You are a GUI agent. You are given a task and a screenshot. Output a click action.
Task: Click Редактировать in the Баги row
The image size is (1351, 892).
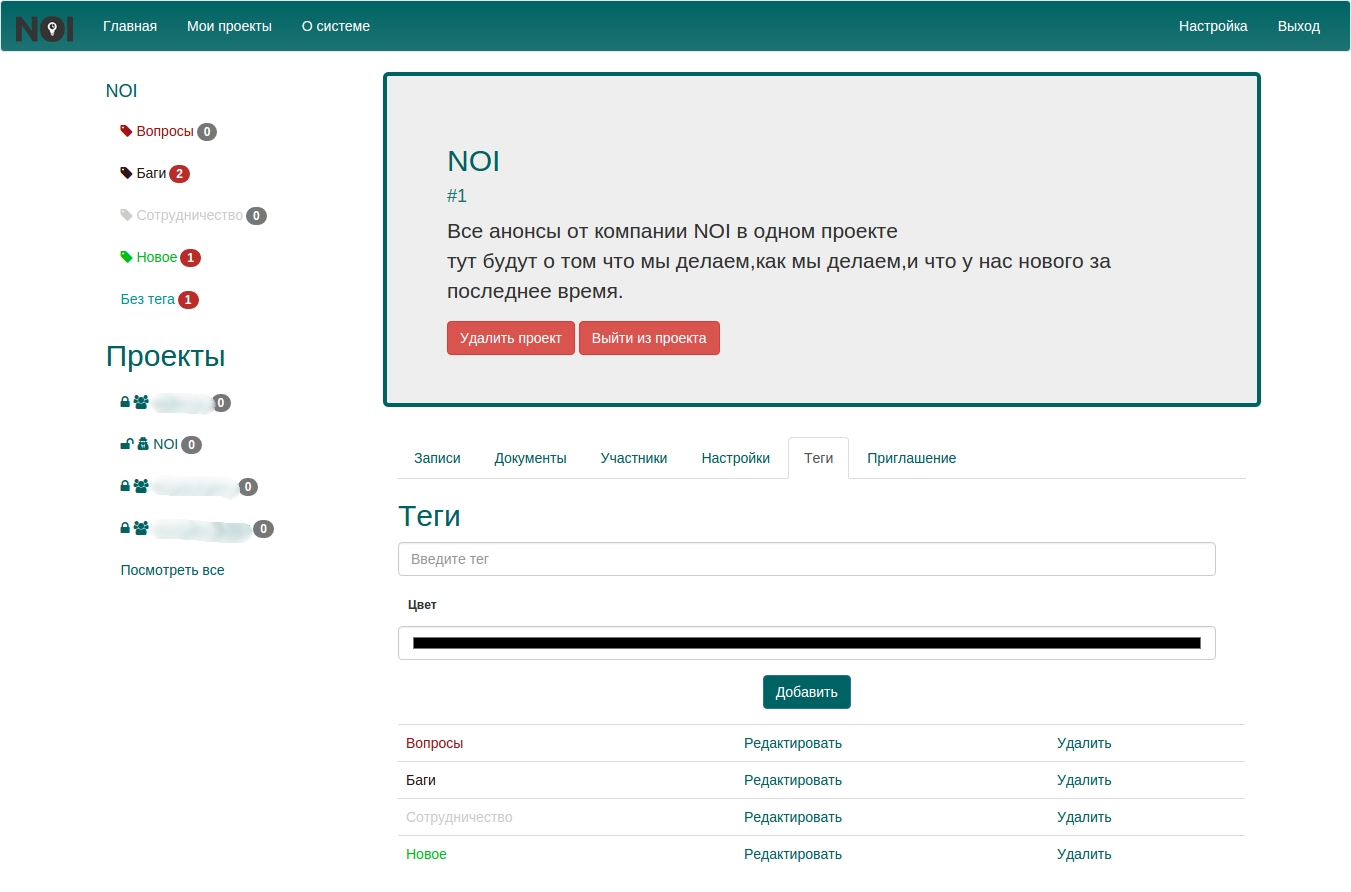pos(793,780)
